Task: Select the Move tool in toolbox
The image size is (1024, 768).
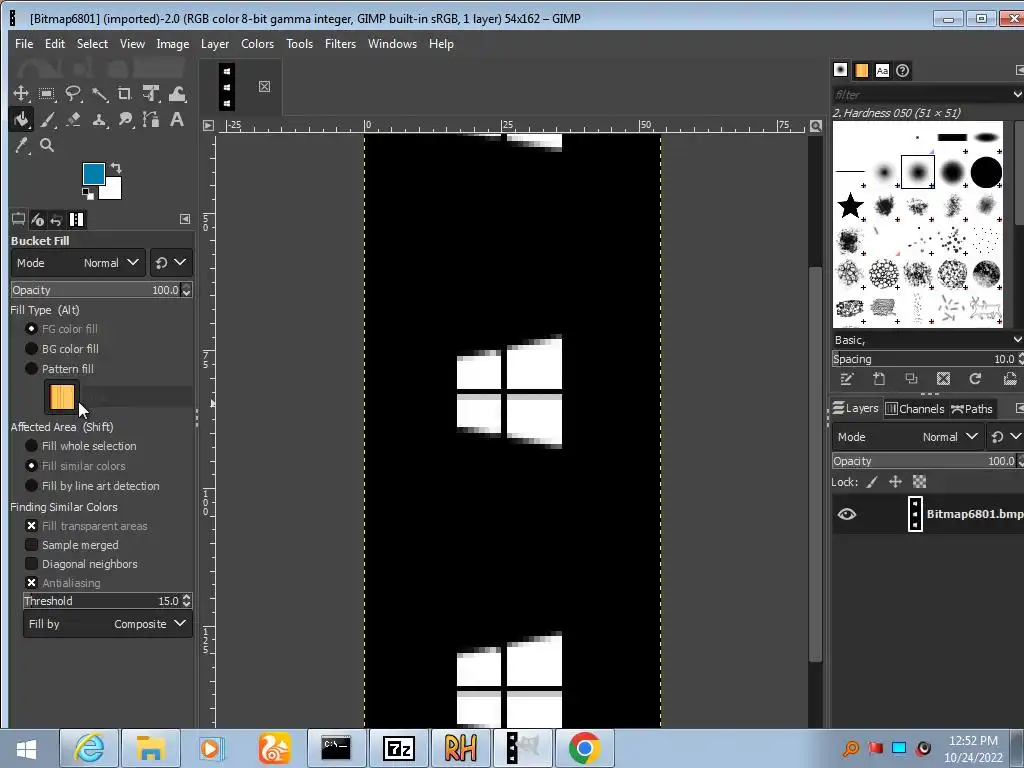Action: [x=21, y=94]
